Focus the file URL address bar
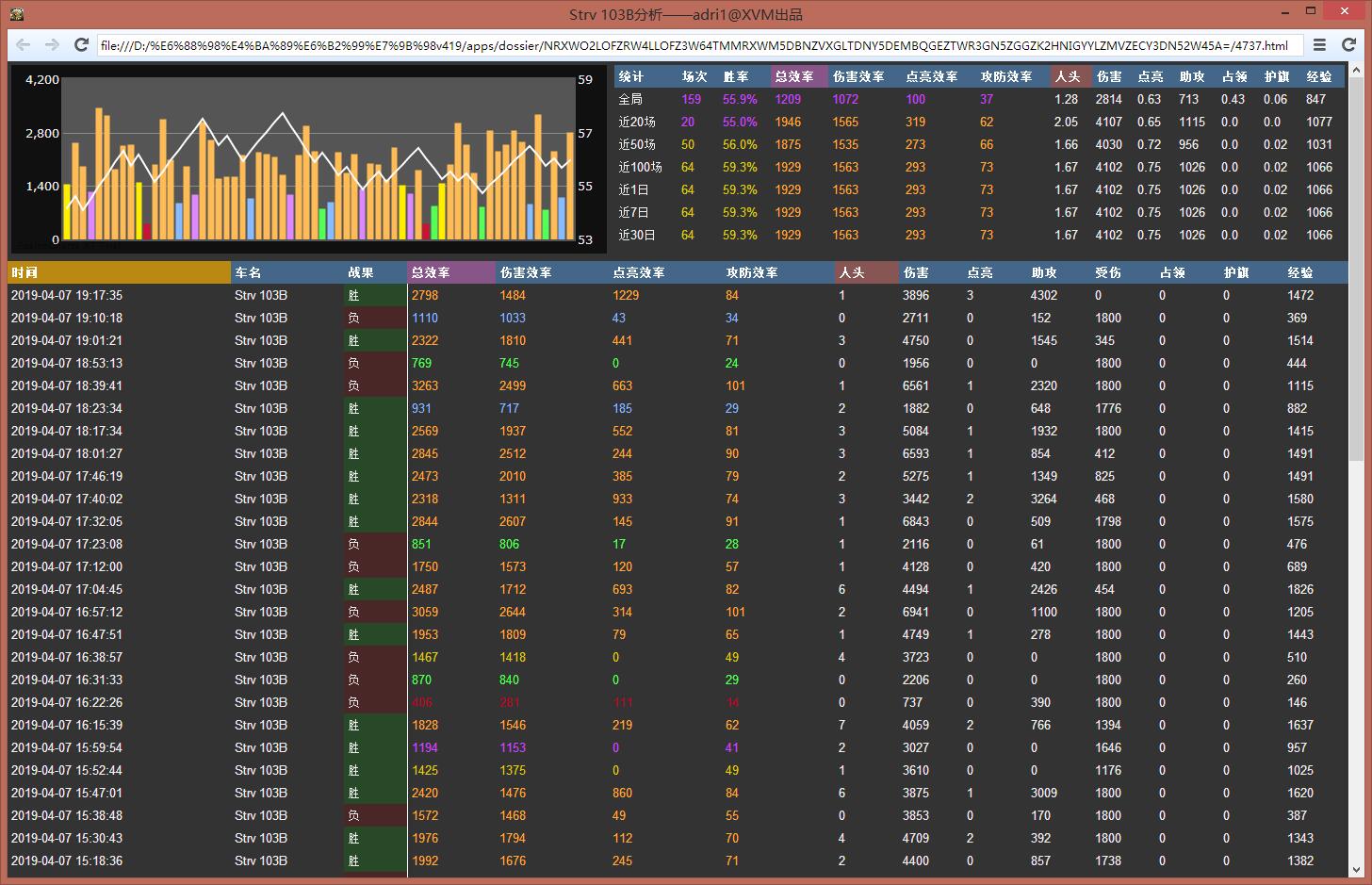The height and width of the screenshot is (885, 1372). click(700, 45)
